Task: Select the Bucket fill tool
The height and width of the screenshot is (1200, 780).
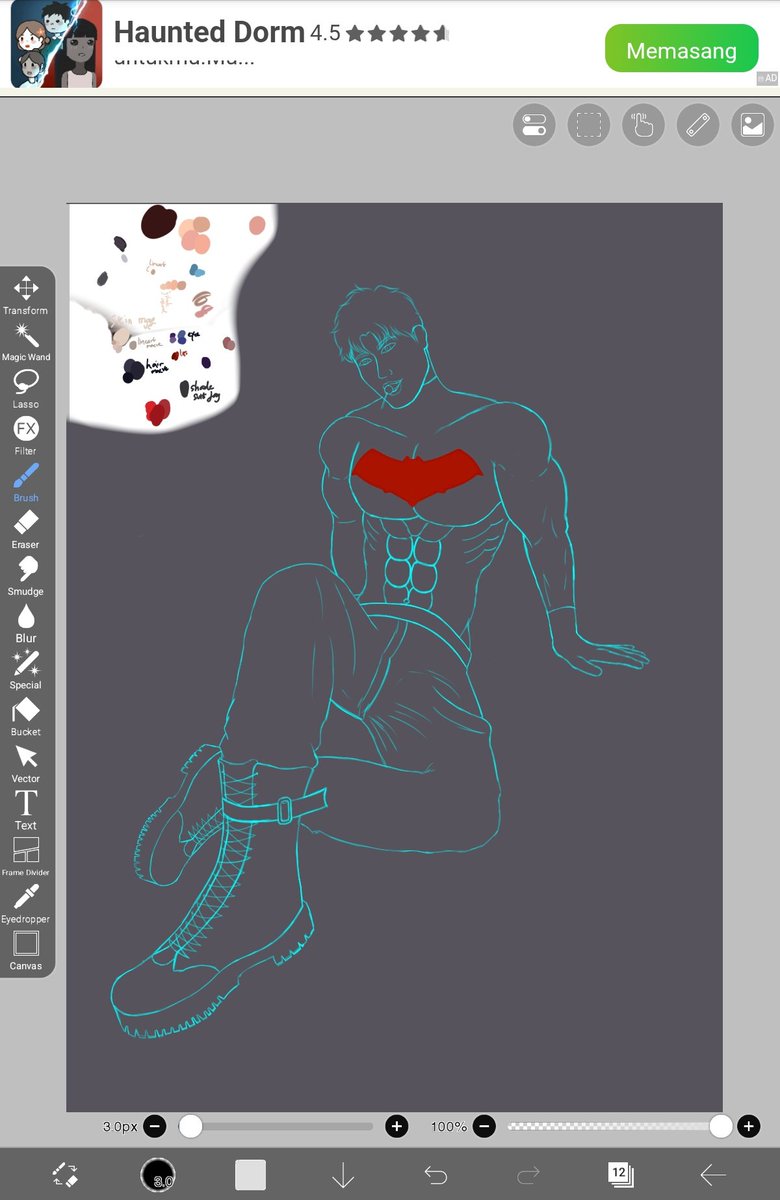Action: pos(26,718)
